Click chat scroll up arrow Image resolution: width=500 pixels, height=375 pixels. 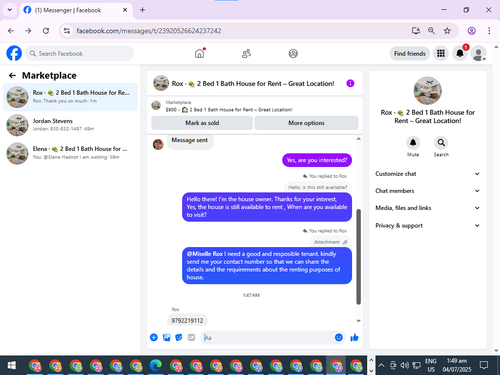point(359,139)
